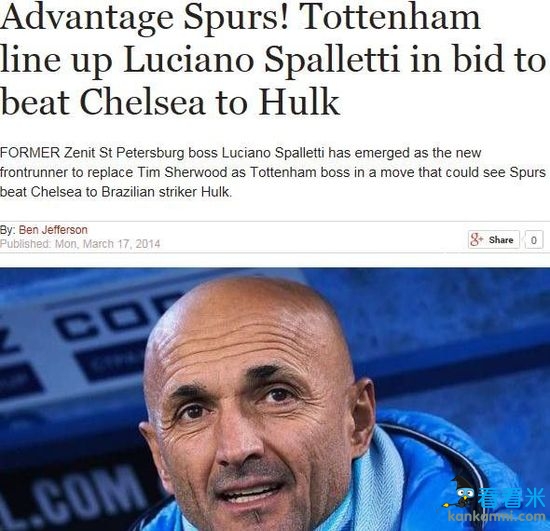Select 'beat Chelsea to Hulk' headline line
The image size is (550, 531).
(170, 102)
